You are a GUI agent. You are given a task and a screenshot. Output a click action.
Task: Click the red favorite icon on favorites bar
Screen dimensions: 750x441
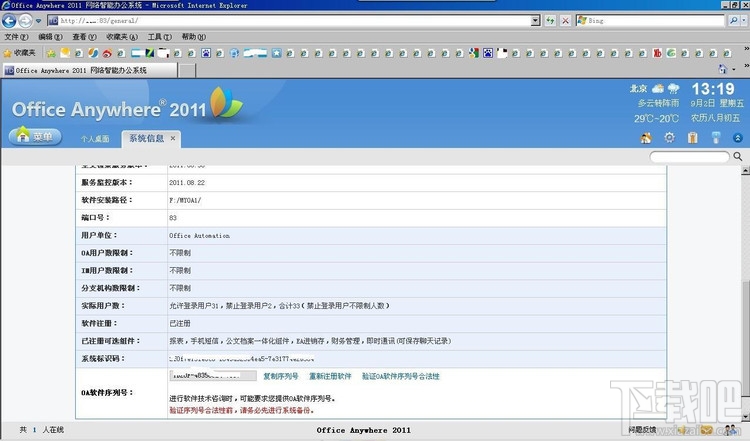click(x=657, y=53)
